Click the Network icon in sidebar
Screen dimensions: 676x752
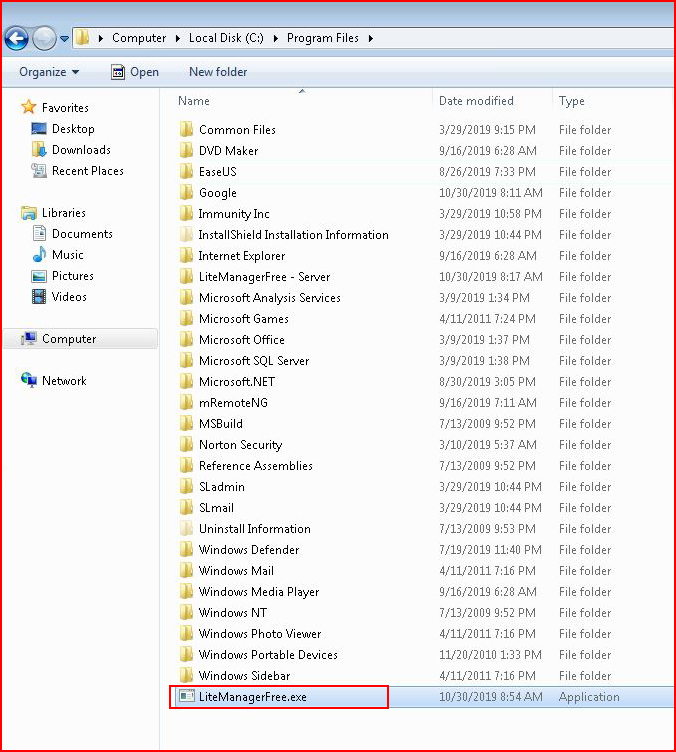click(29, 380)
